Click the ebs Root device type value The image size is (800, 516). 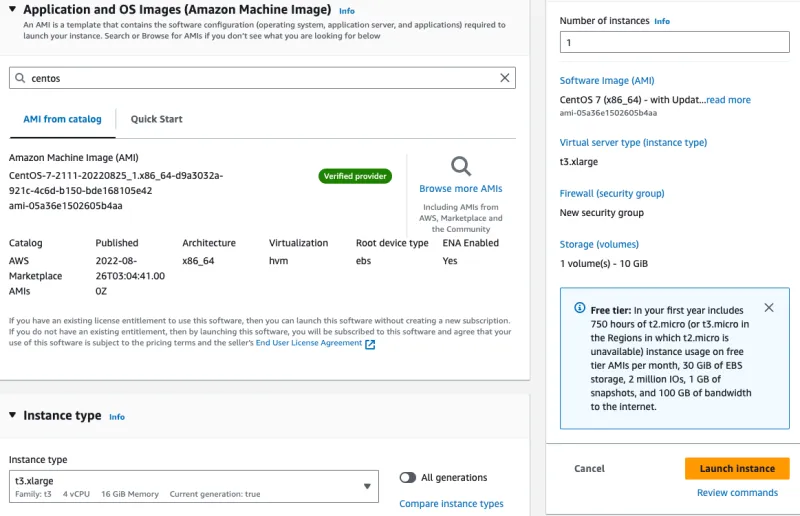(363, 261)
